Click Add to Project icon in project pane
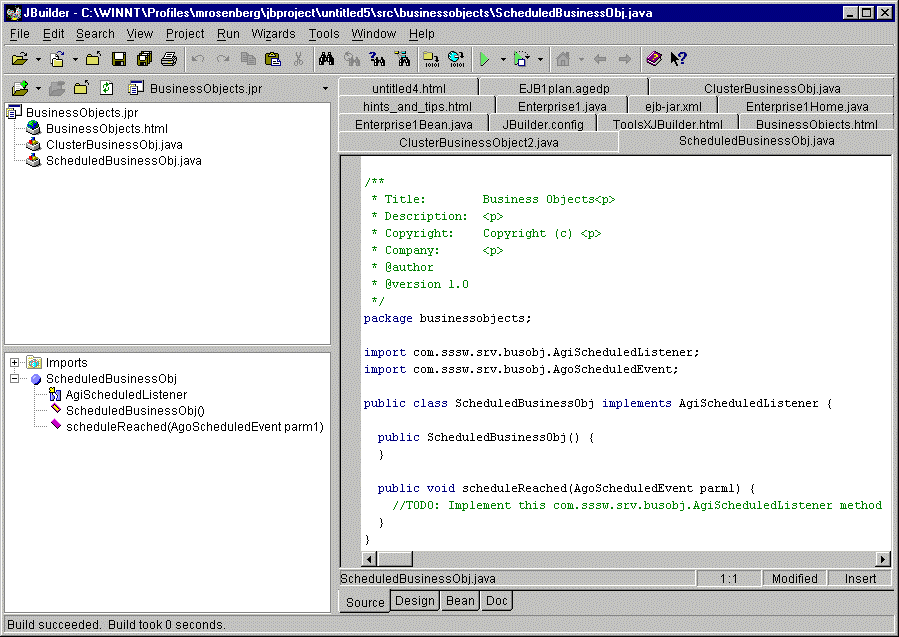899x637 pixels. [x=20, y=88]
